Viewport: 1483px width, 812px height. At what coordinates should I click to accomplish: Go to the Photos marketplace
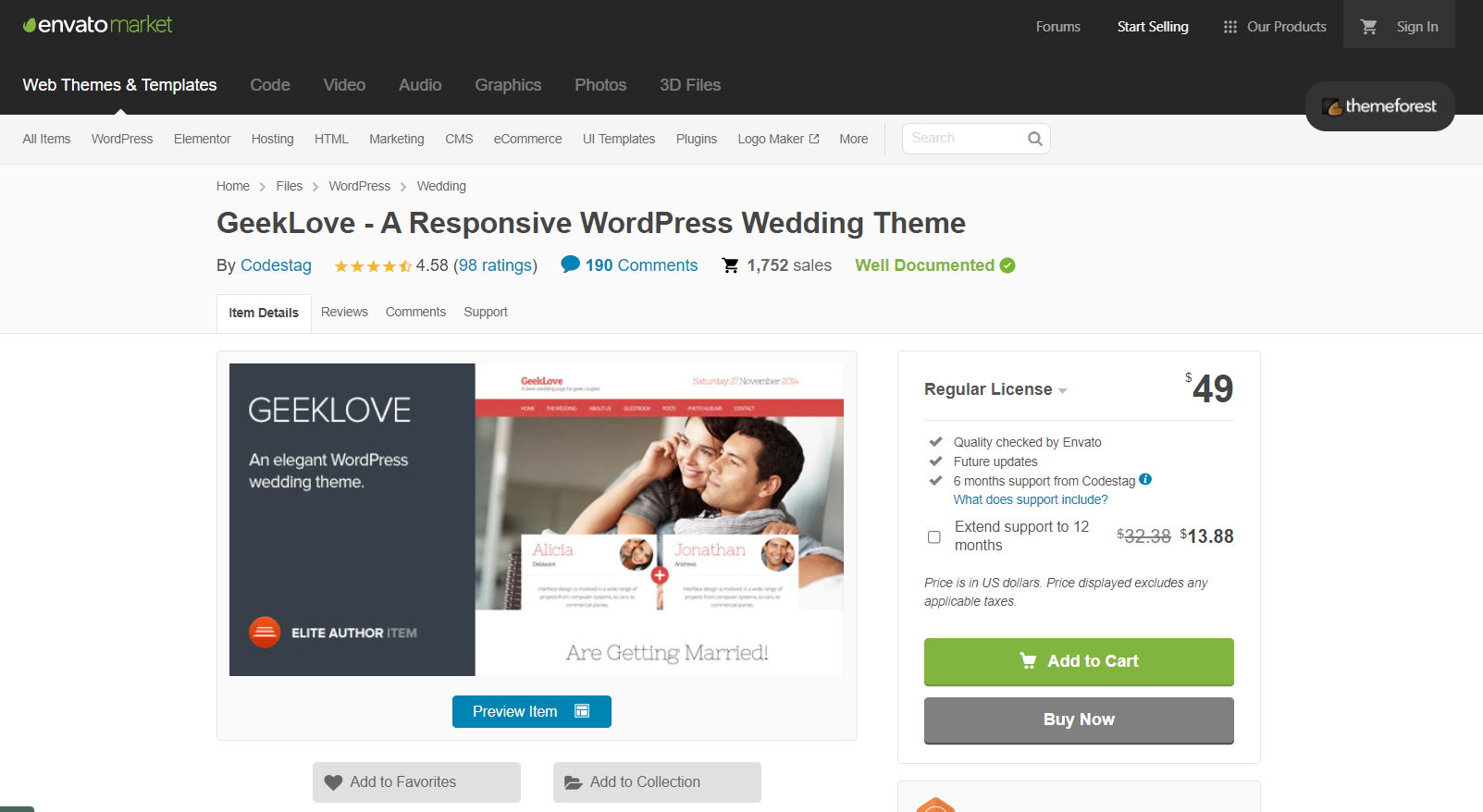[600, 85]
